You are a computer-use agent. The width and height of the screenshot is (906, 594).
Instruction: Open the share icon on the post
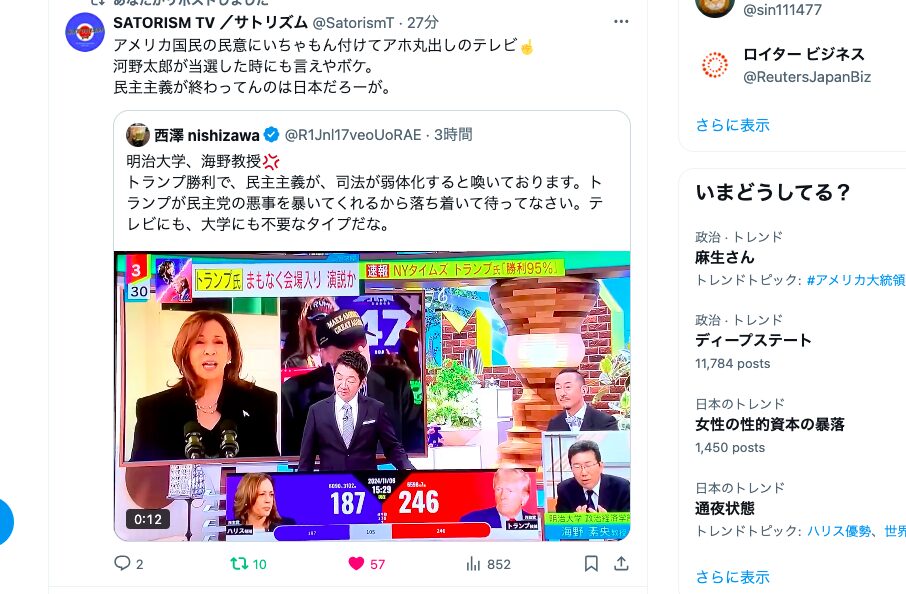[621, 563]
